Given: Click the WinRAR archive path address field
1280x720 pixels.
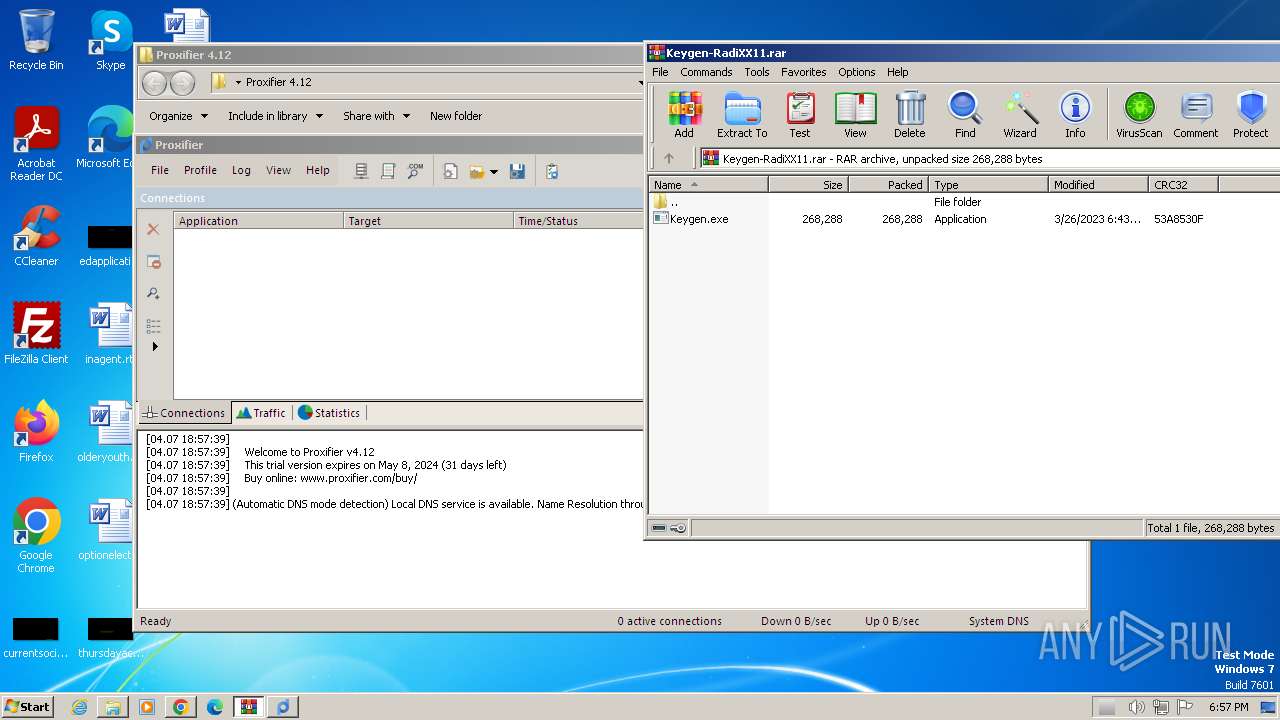Looking at the screenshot, I should [988, 158].
